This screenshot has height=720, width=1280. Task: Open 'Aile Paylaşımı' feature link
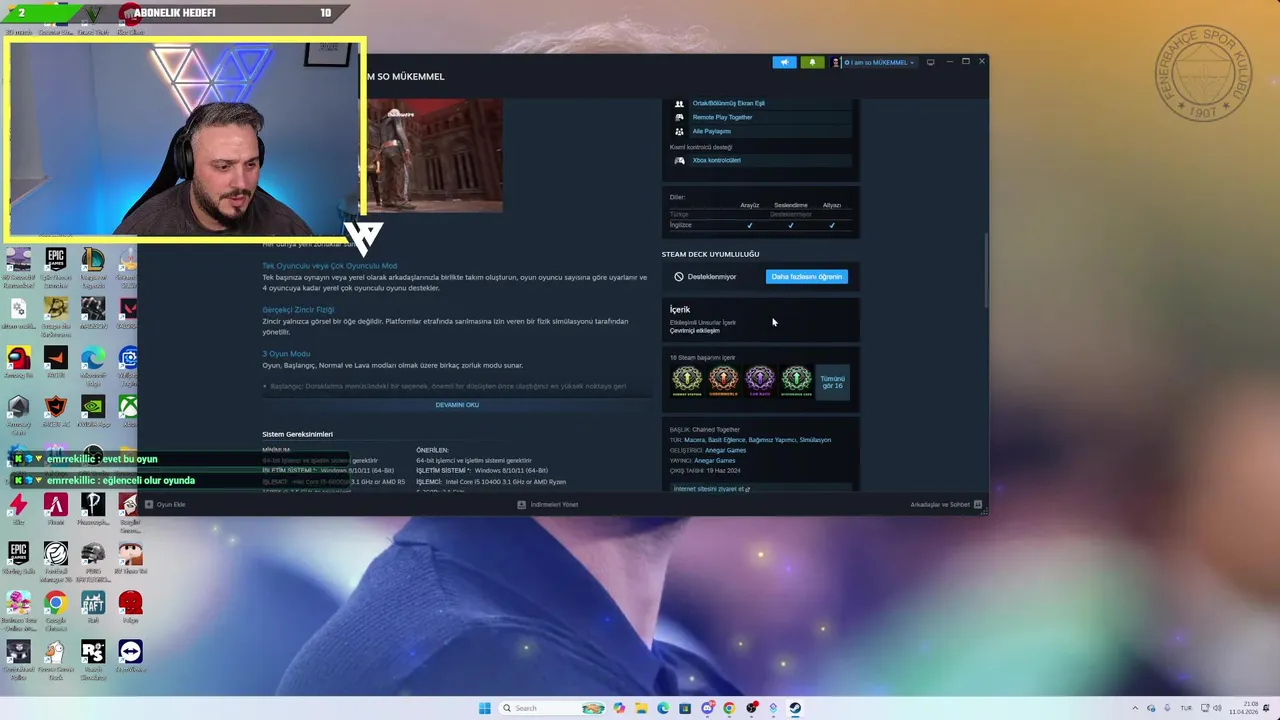click(711, 131)
